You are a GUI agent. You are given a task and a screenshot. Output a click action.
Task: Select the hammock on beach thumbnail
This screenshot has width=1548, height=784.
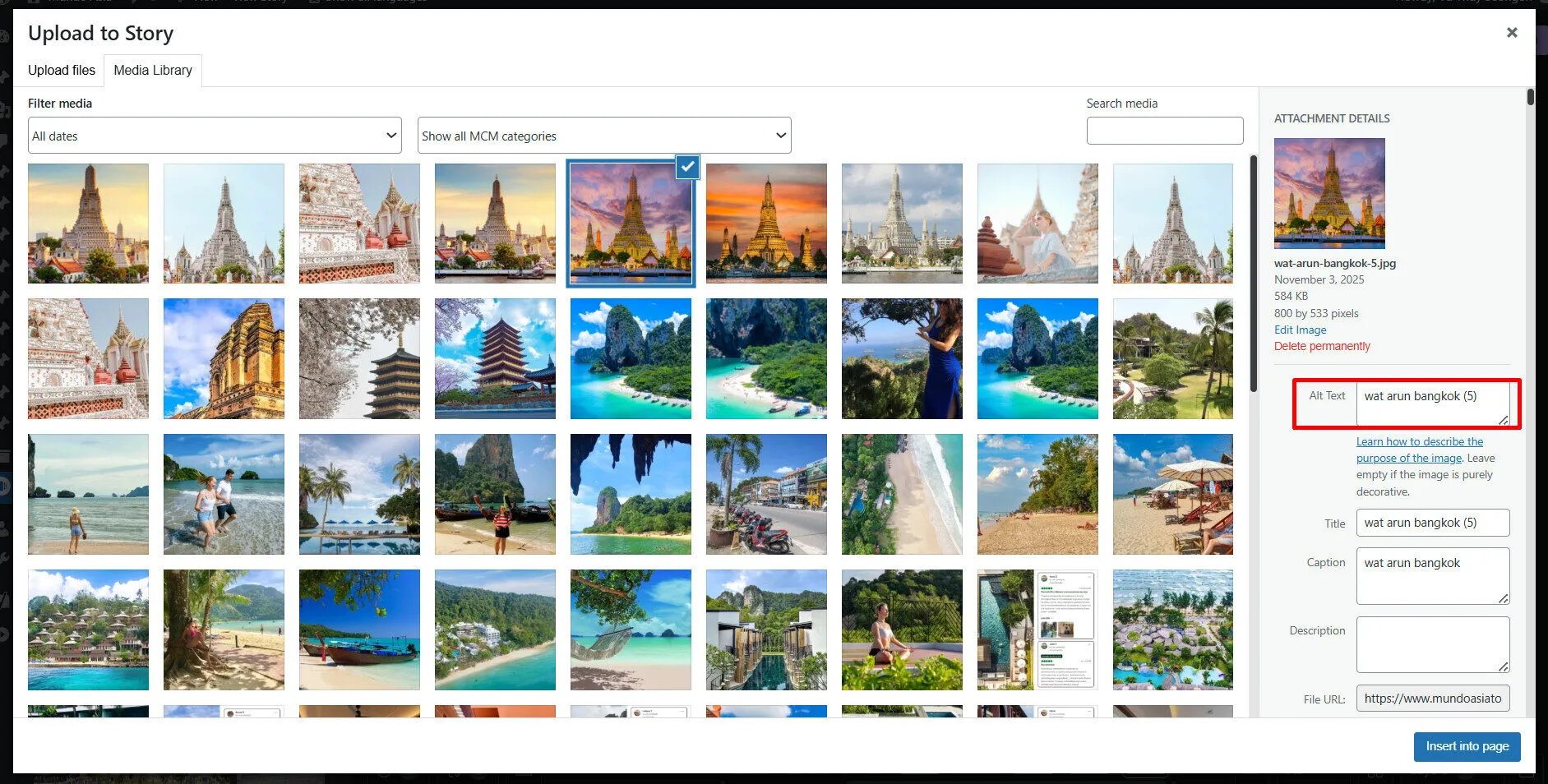(x=631, y=630)
